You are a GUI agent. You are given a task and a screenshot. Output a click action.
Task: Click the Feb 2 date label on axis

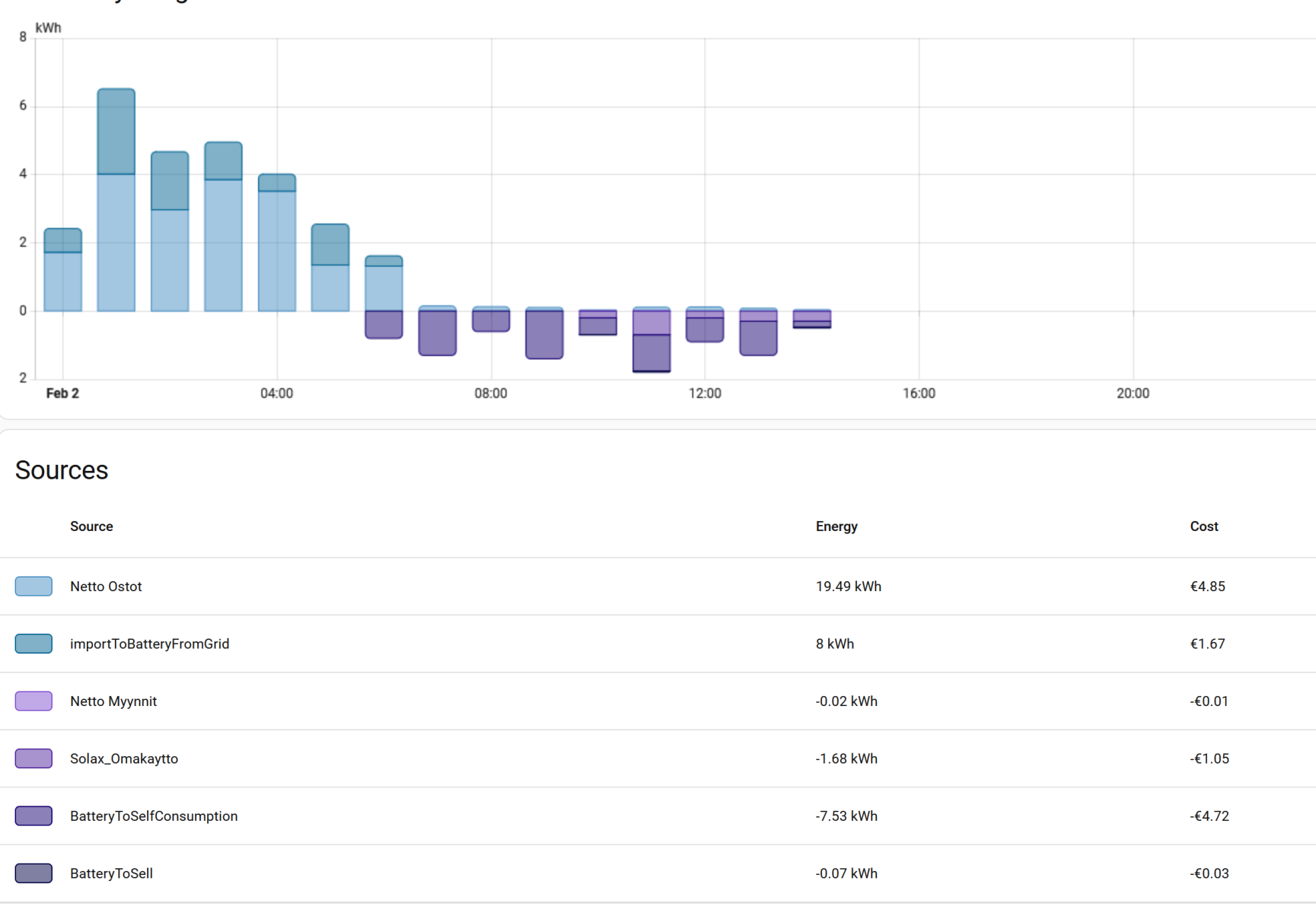(x=62, y=393)
